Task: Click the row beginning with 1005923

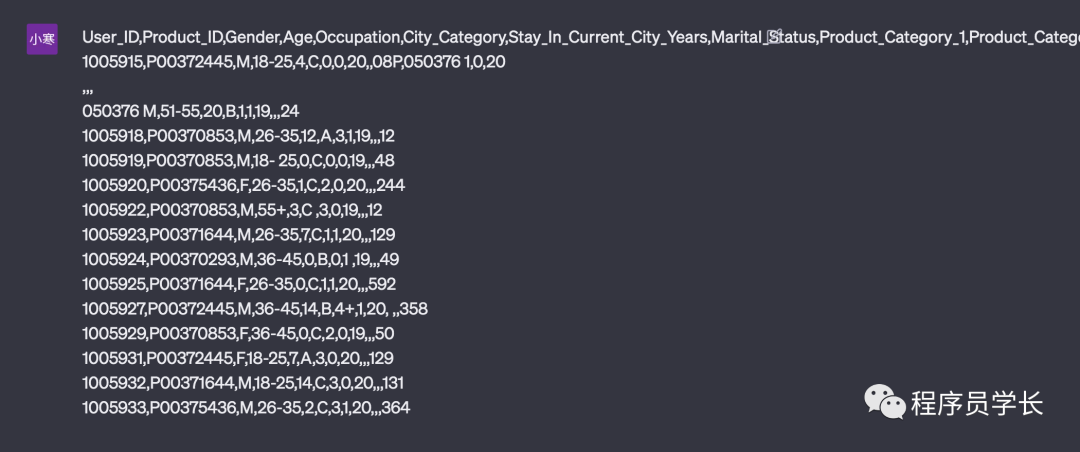Action: [x=238, y=235]
